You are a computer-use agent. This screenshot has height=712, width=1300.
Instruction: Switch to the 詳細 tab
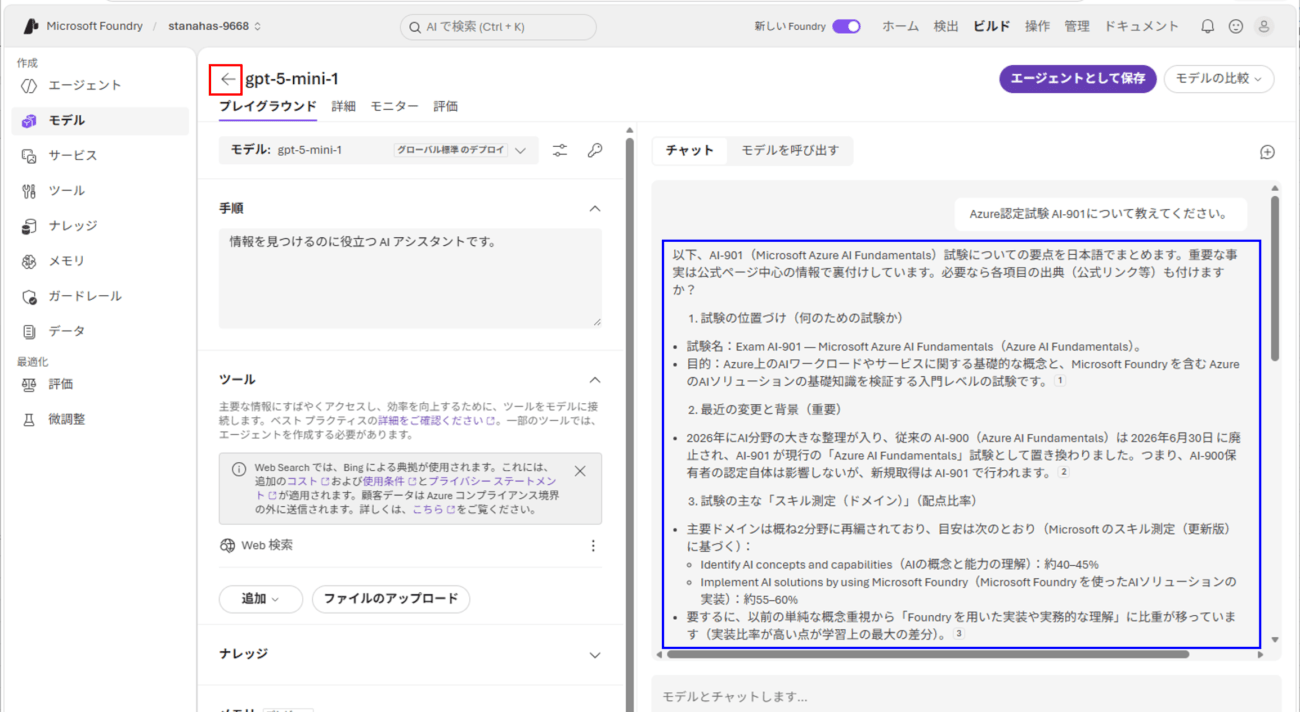click(x=343, y=106)
